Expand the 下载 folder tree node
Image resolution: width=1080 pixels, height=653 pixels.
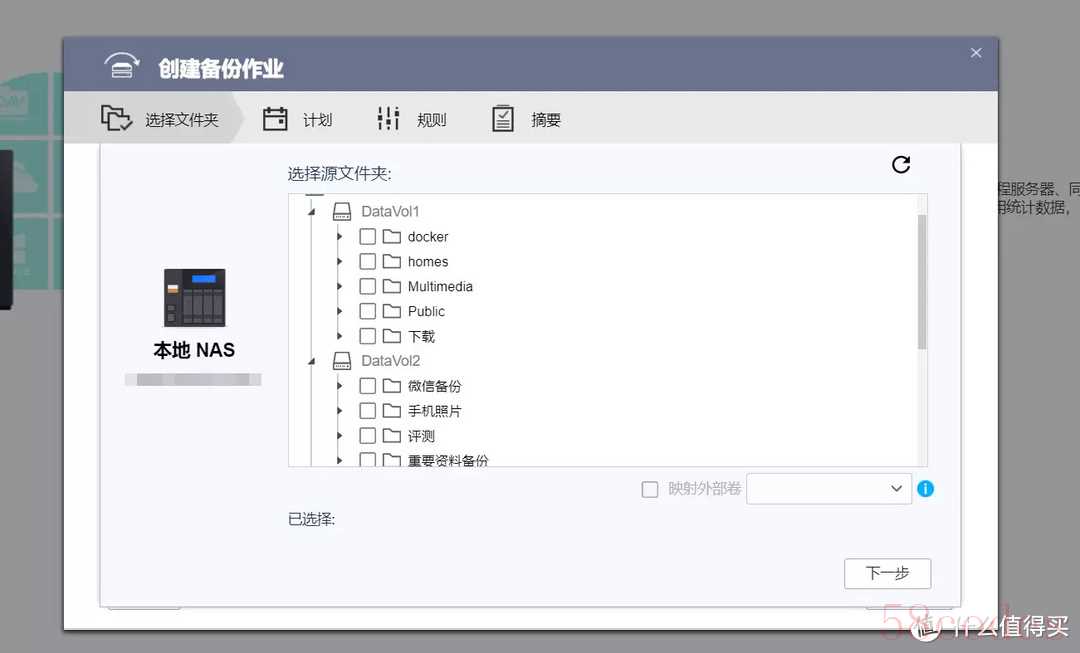point(340,336)
